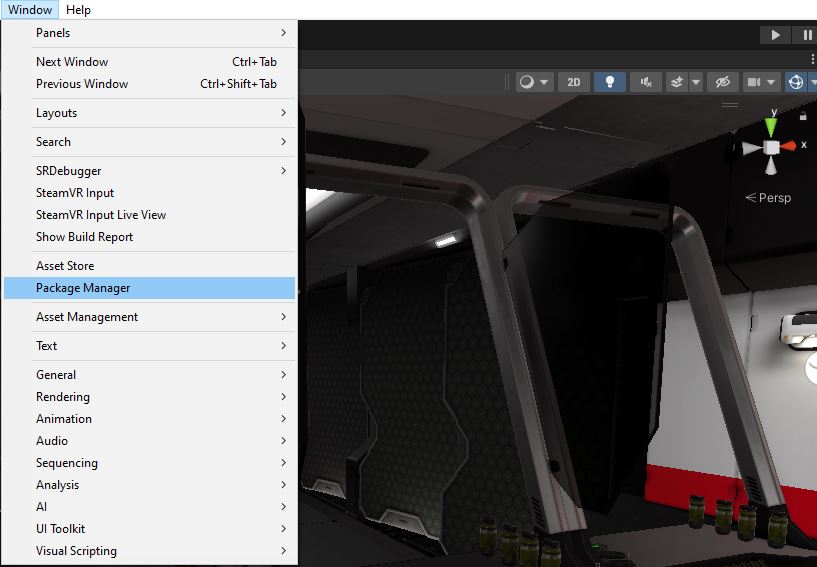
Task: Expand the Asset Management submenu
Action: pyautogui.click(x=150, y=317)
